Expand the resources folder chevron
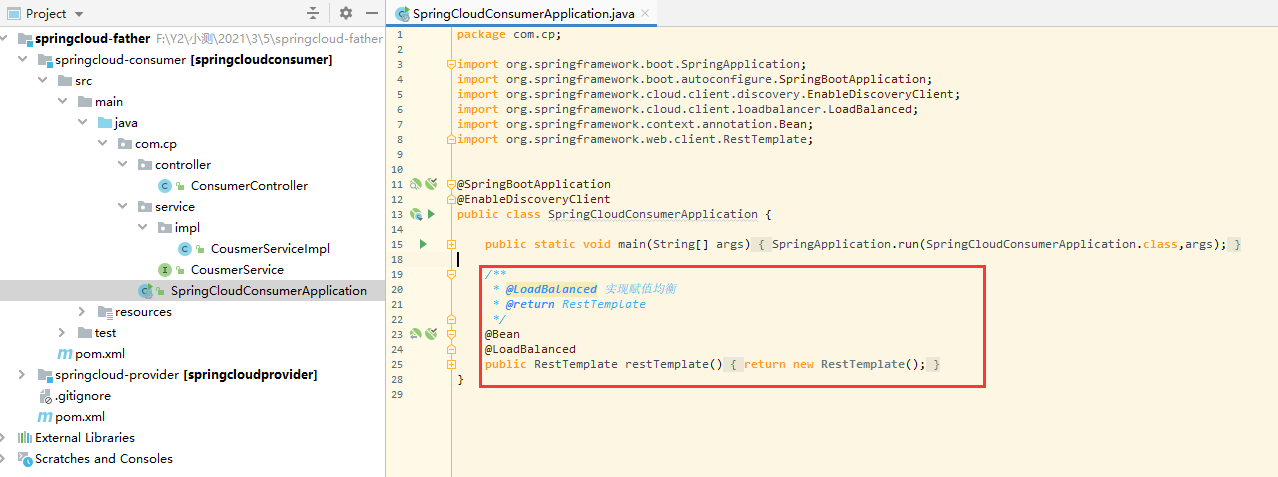This screenshot has height=477, width=1278. (84, 312)
